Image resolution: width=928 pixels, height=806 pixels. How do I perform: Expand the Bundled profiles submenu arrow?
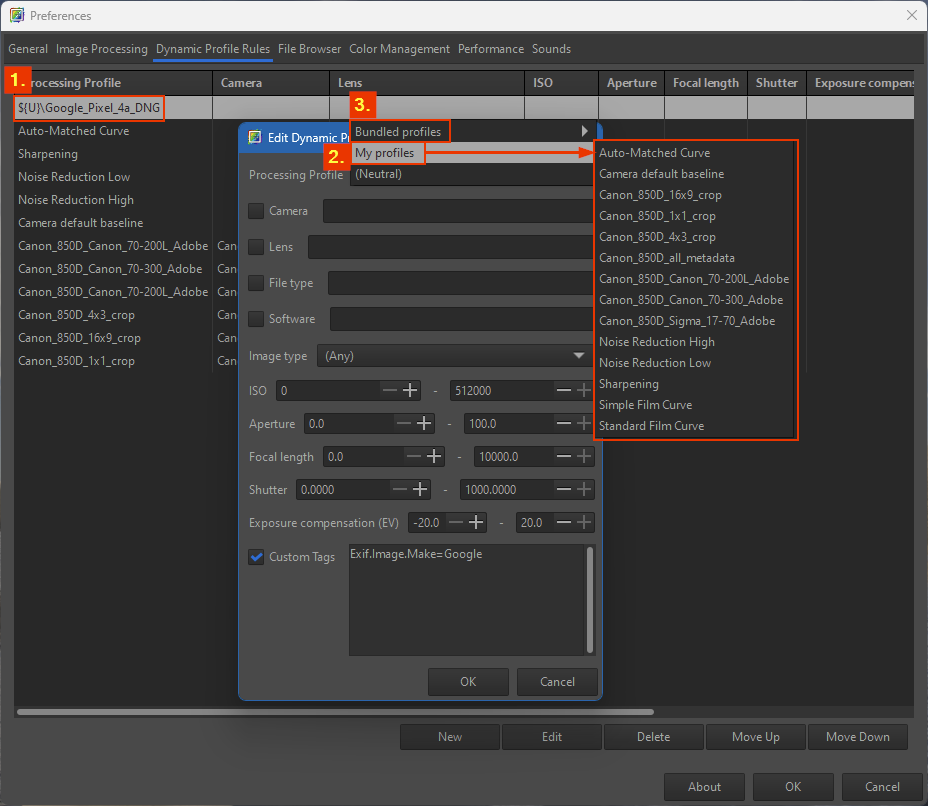click(x=584, y=131)
